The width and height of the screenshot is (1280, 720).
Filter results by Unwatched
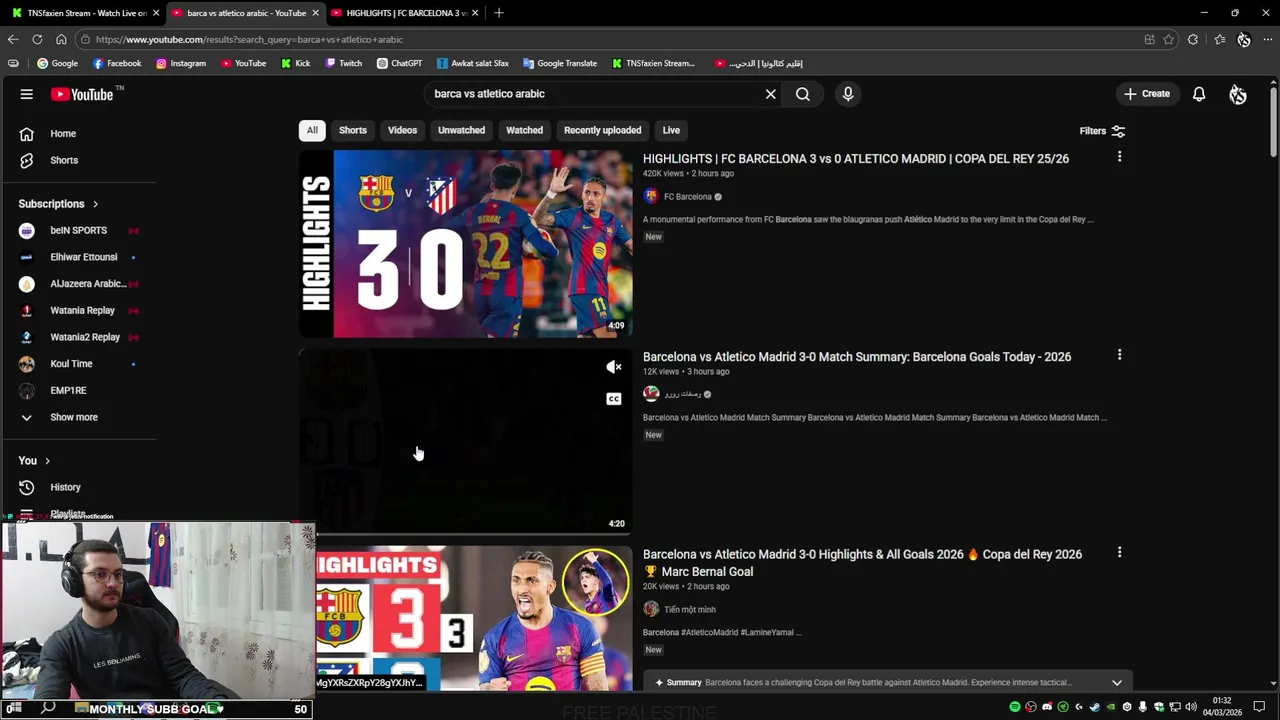(x=461, y=130)
